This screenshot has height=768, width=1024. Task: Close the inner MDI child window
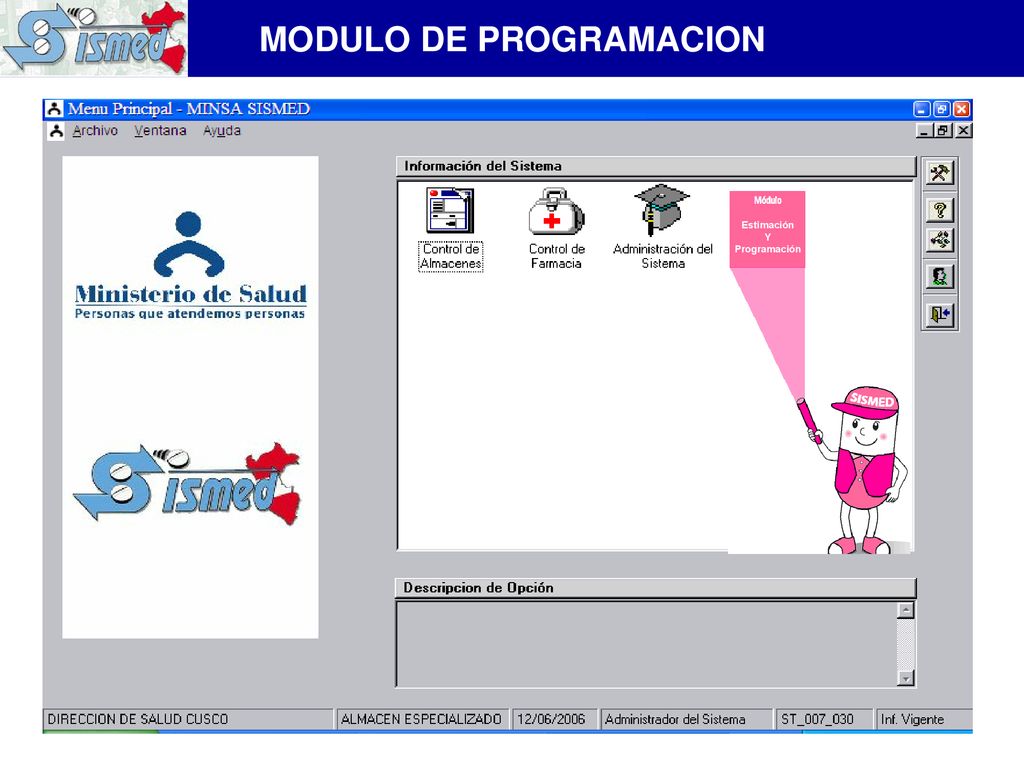tap(963, 131)
